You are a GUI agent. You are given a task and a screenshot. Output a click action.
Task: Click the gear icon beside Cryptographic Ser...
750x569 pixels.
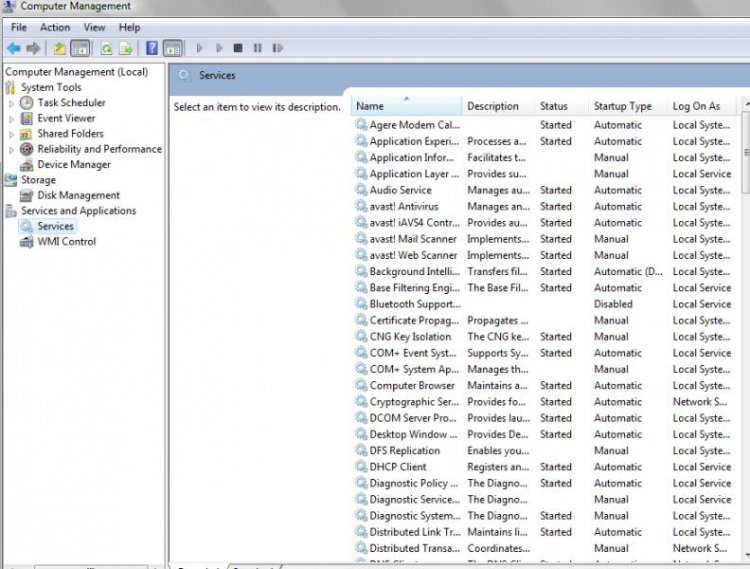click(361, 401)
